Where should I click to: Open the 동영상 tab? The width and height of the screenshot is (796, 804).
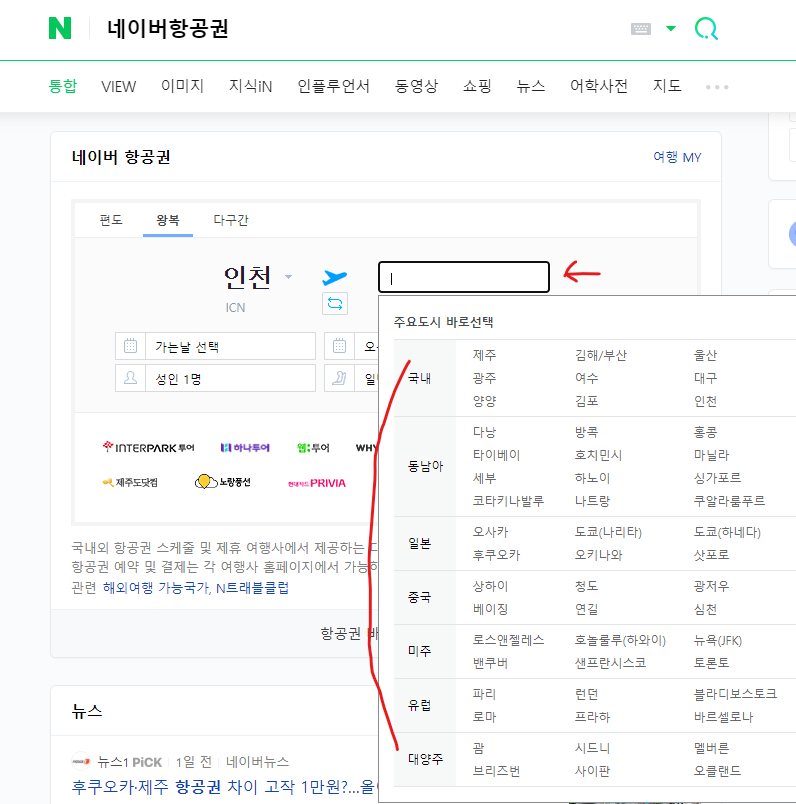tap(416, 86)
